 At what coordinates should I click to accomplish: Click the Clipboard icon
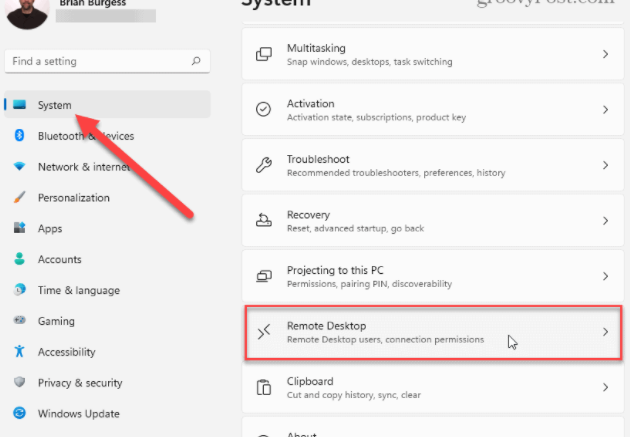tap(264, 387)
